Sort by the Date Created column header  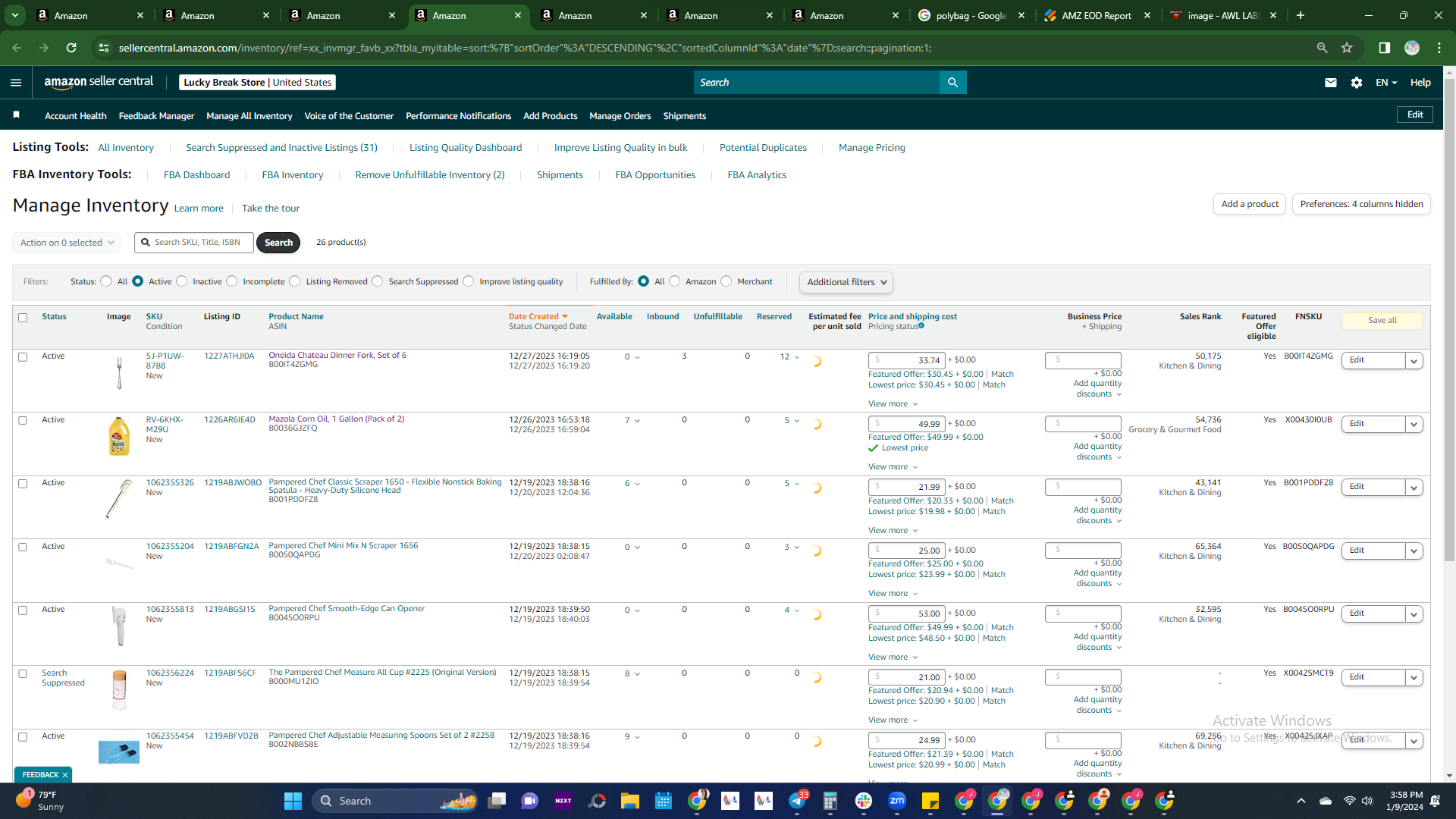pyautogui.click(x=538, y=317)
